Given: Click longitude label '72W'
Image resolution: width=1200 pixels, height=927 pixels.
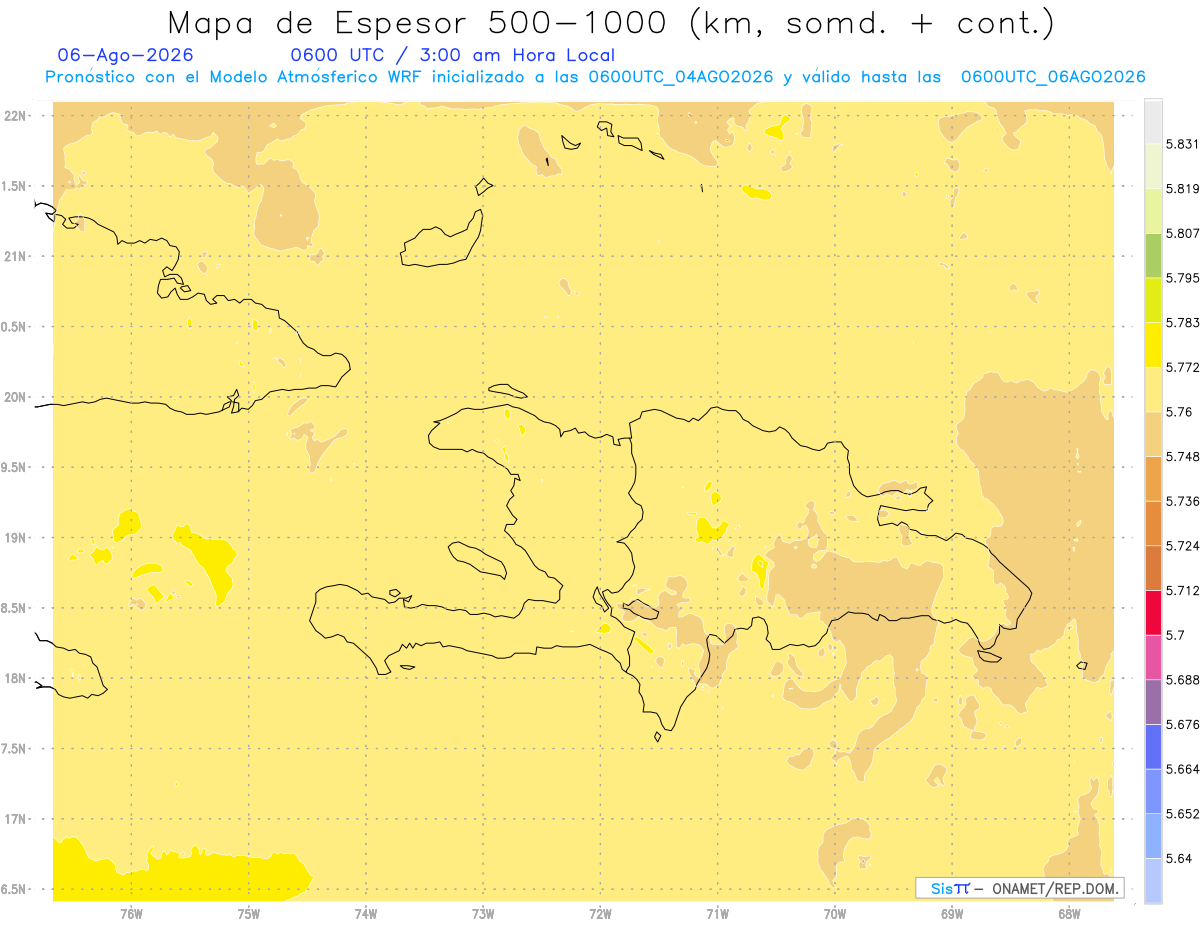Looking at the screenshot, I should 600,913.
